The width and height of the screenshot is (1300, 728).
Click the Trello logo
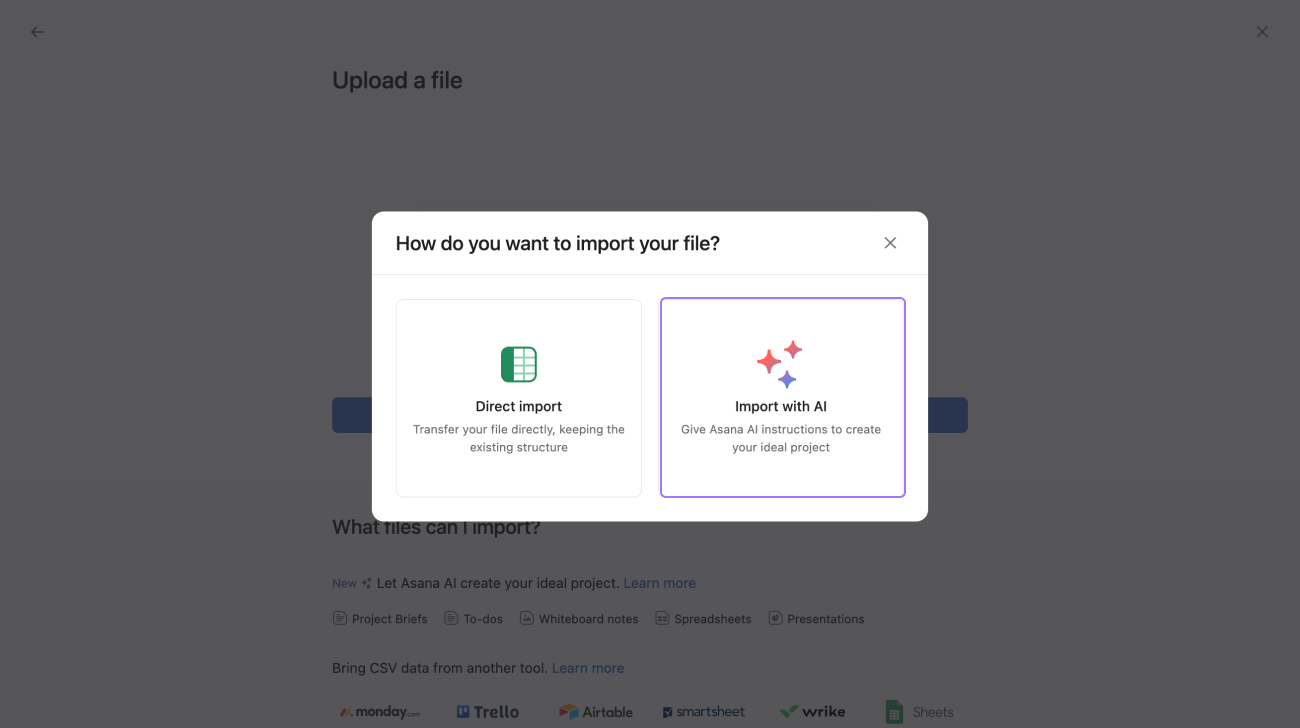pos(487,711)
